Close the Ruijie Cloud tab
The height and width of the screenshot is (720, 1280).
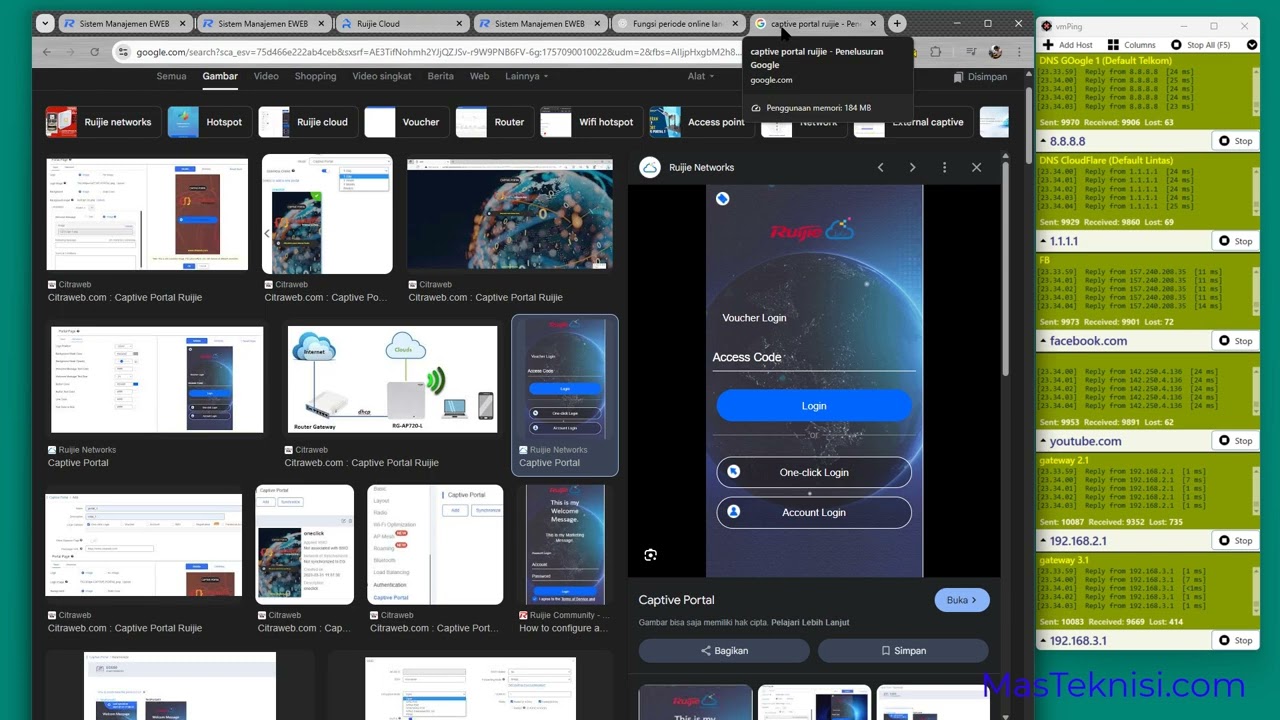457,23
